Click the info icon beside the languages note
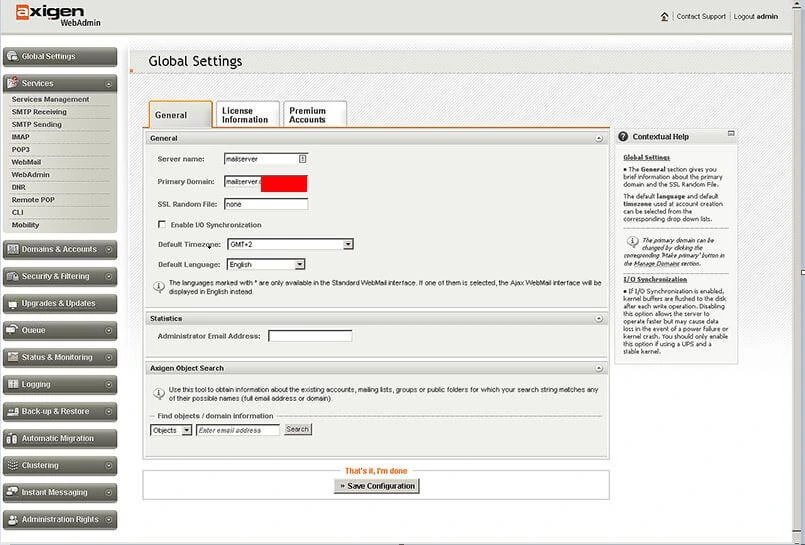This screenshot has width=805, height=545. [x=159, y=286]
